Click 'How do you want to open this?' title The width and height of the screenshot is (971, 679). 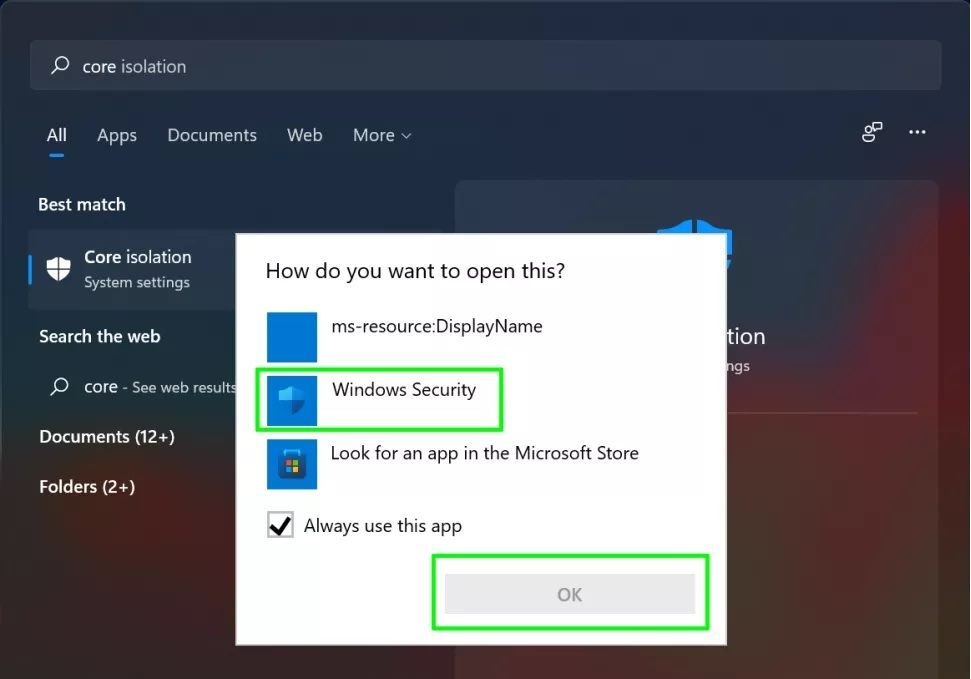click(416, 271)
